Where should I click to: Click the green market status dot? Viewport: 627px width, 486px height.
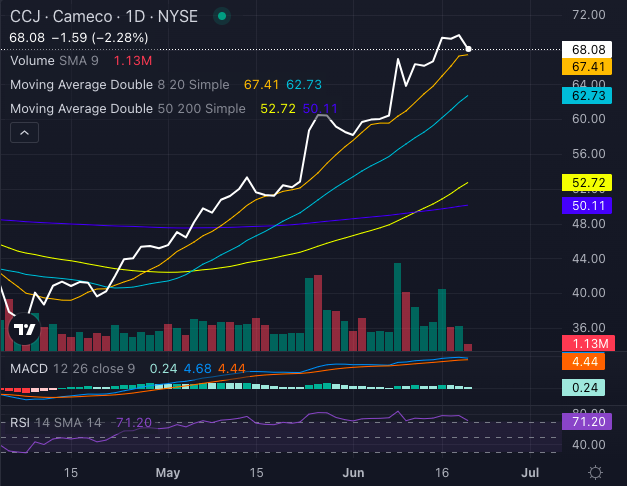click(222, 16)
